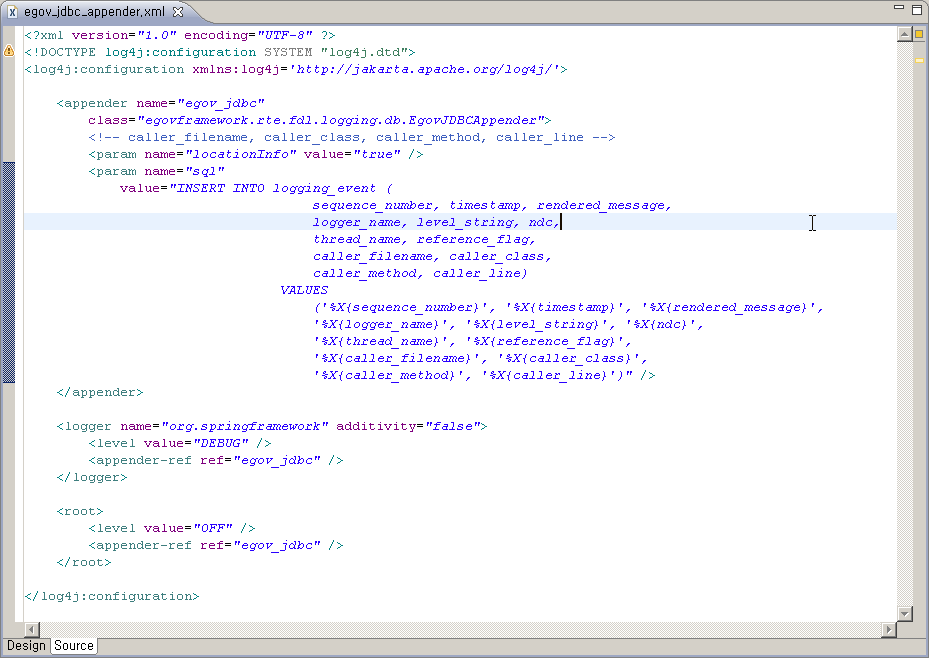Click vertical scrollbar up arrow
929x658 pixels.
click(x=904, y=34)
